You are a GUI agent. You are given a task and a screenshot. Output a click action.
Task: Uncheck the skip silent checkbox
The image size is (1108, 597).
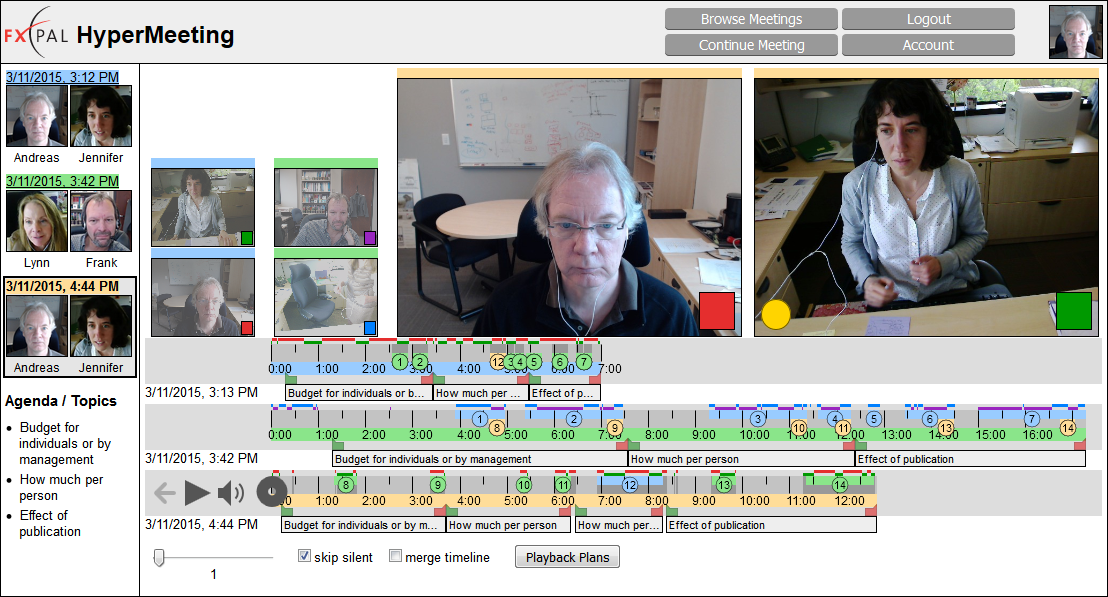[305, 556]
